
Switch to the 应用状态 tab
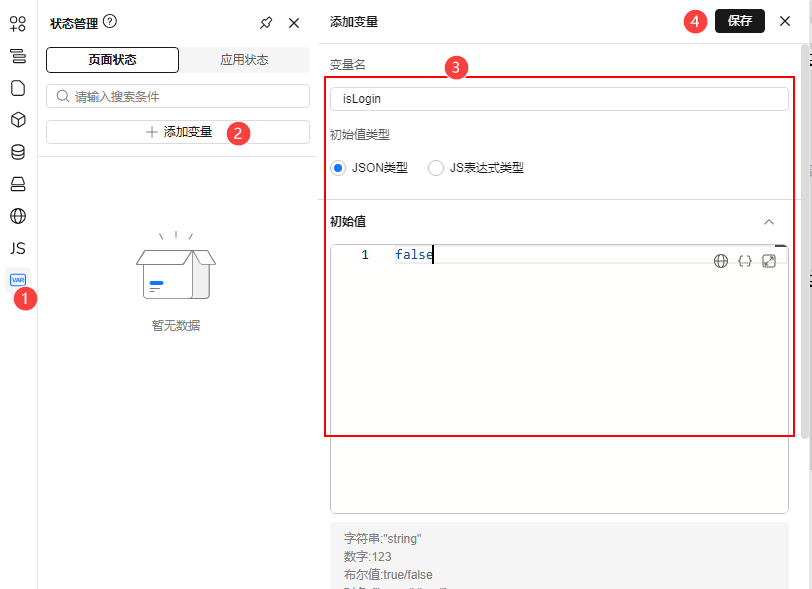244,60
